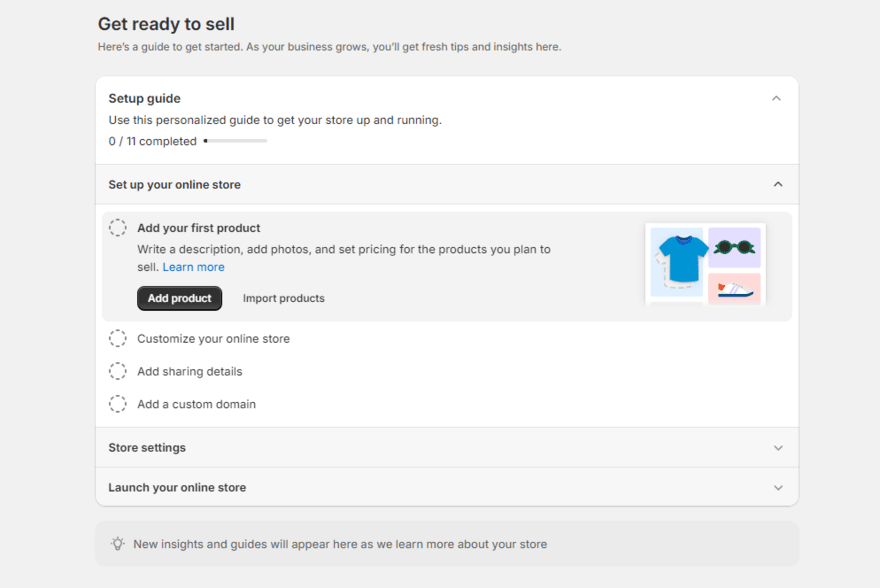Click the lightbulb insights icon
The height and width of the screenshot is (588, 880).
pyautogui.click(x=117, y=544)
